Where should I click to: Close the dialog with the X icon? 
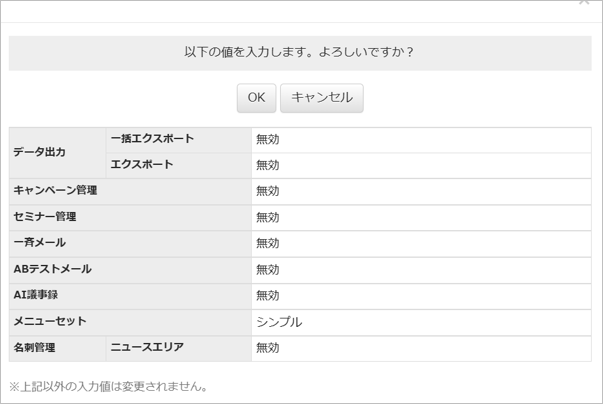tap(584, 3)
